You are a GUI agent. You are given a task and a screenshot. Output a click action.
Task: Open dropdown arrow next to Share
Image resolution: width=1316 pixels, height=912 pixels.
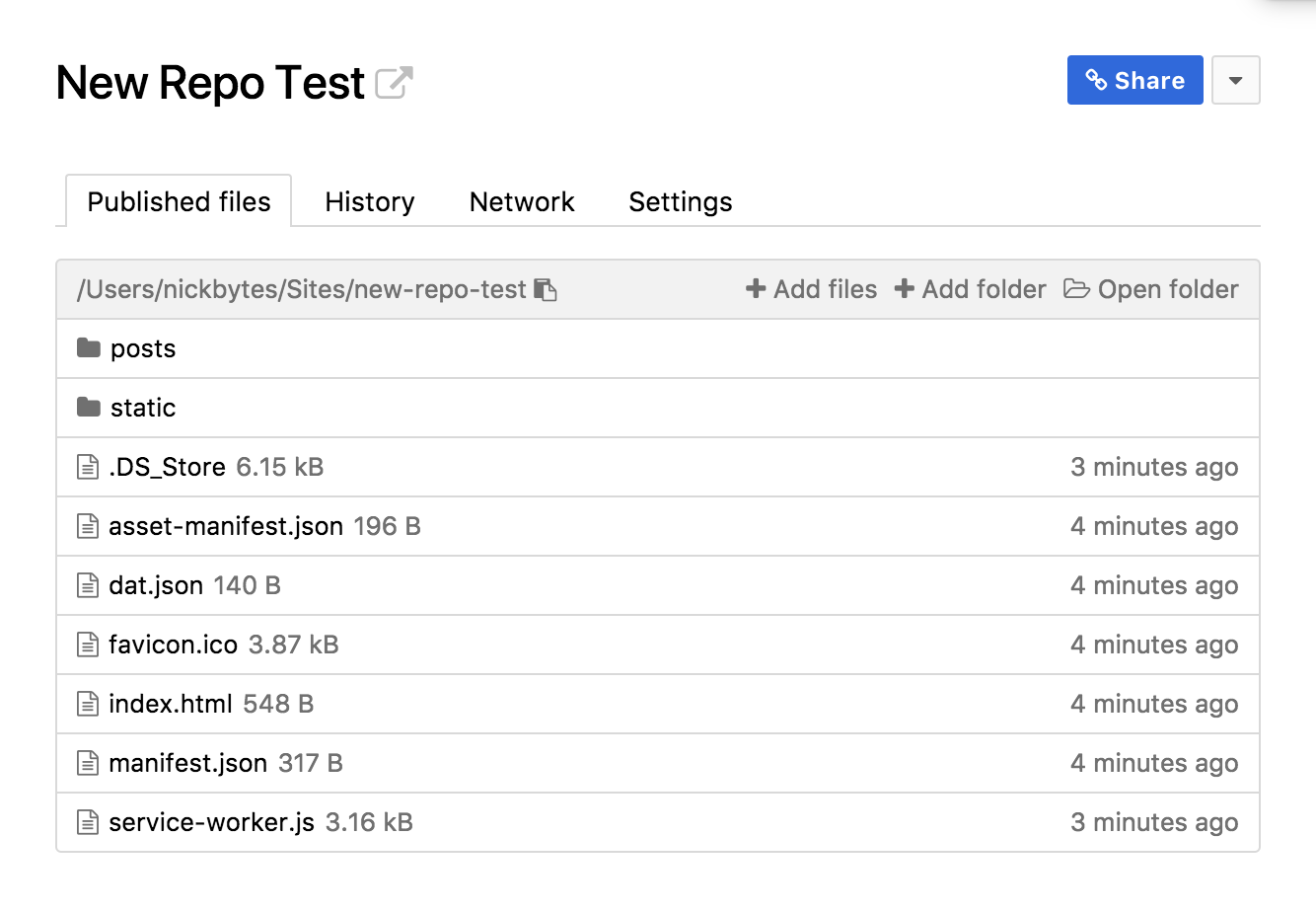click(1236, 80)
